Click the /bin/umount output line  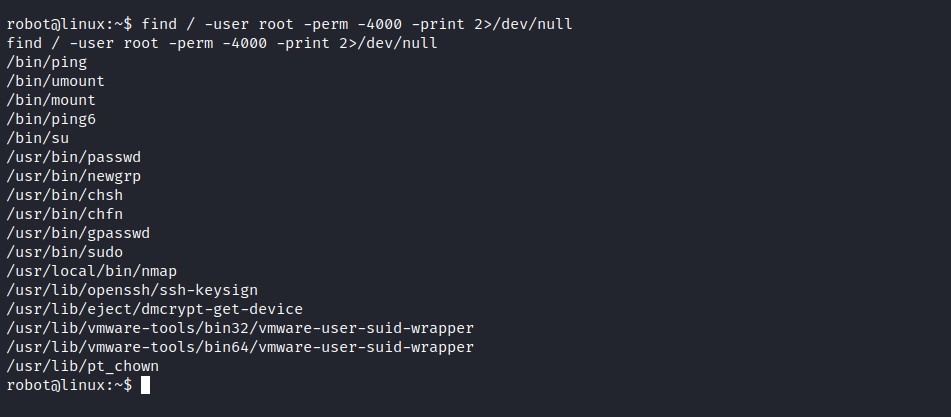[55, 81]
